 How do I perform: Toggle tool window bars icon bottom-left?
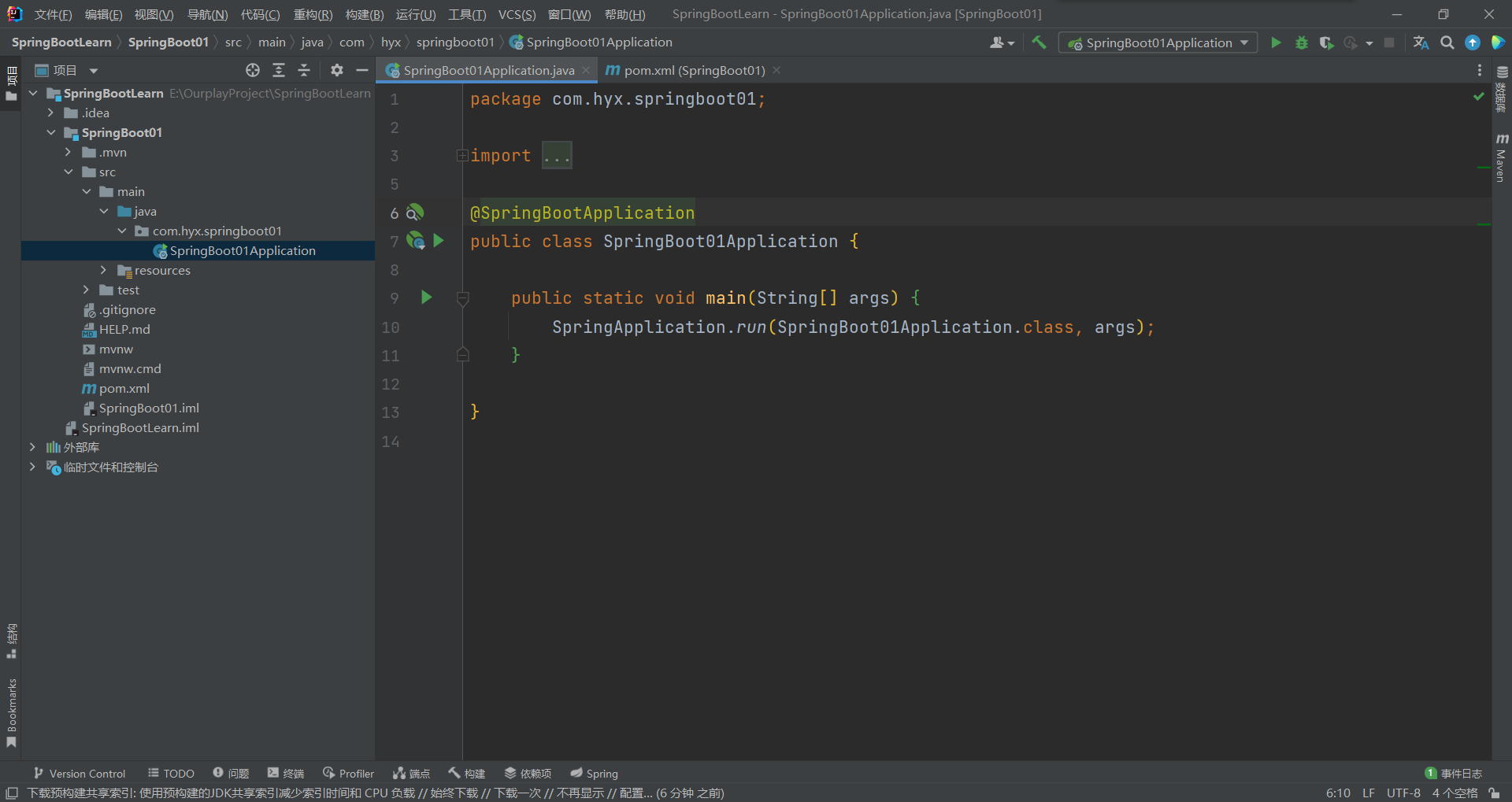pos(12,793)
